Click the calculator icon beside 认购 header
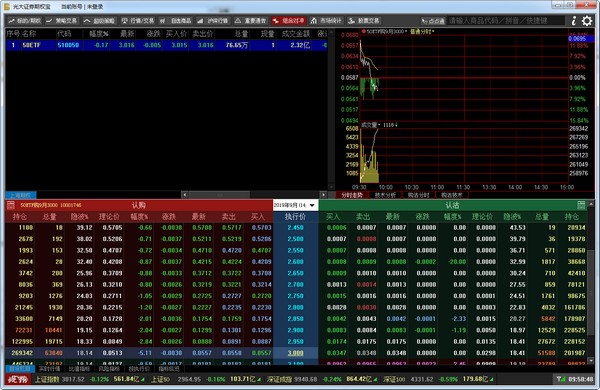 tap(11, 205)
